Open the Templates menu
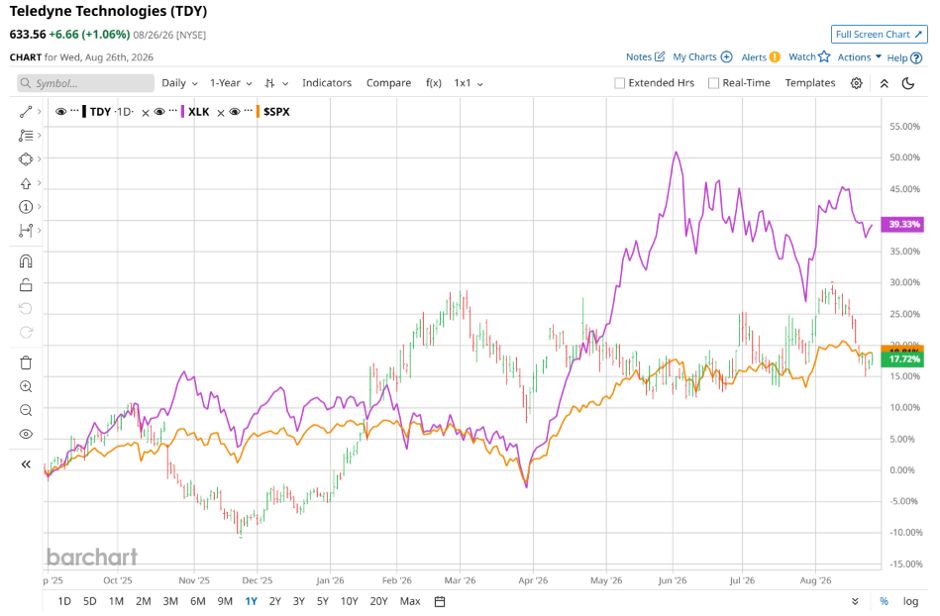 pos(810,83)
